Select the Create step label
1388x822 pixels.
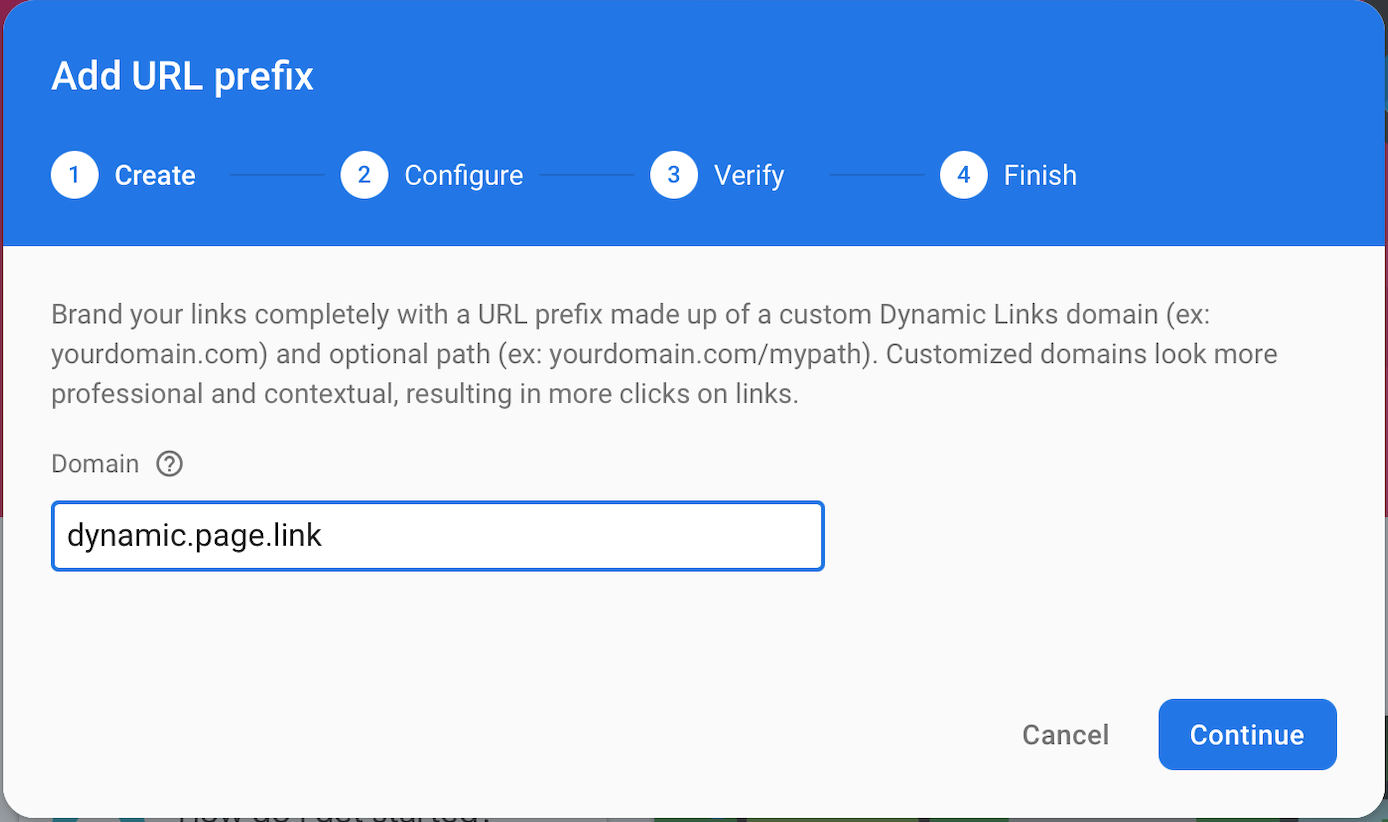(x=155, y=175)
